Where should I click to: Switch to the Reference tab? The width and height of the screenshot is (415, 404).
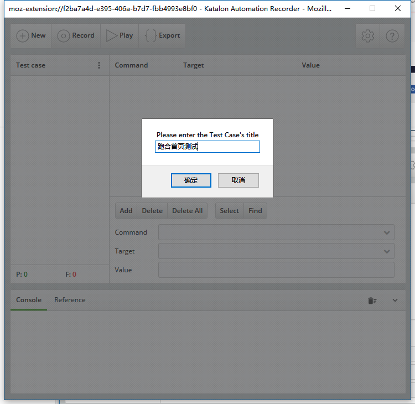point(70,300)
